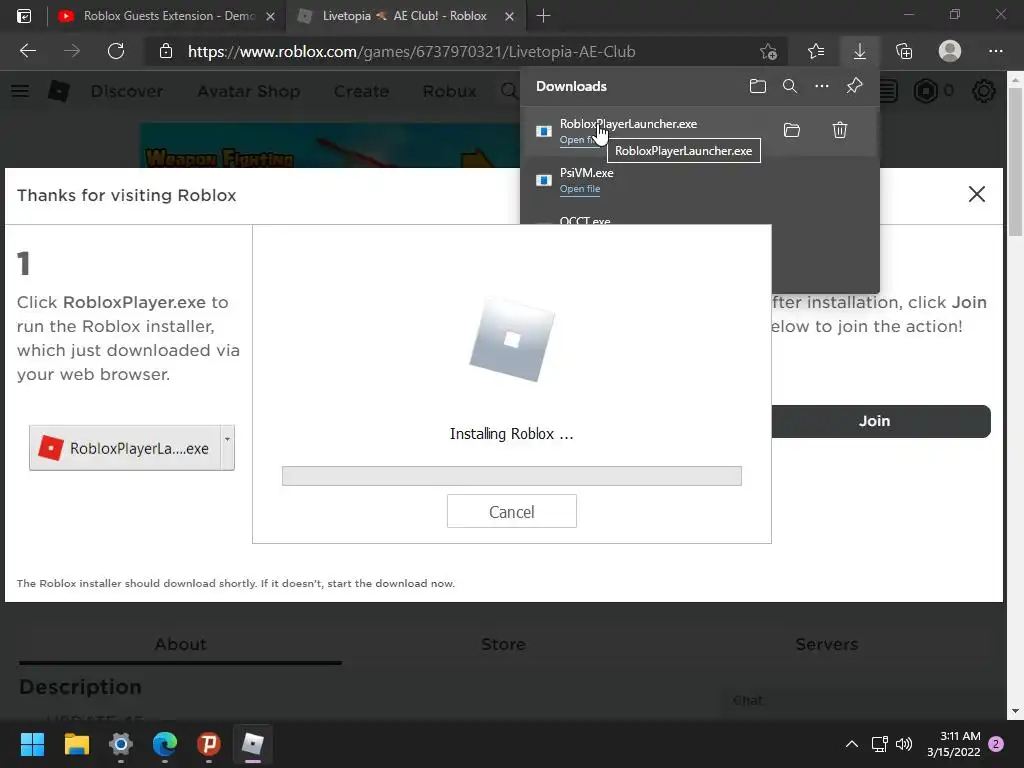Open File Explorer from the taskbar
This screenshot has height=768, width=1024.
(76, 744)
